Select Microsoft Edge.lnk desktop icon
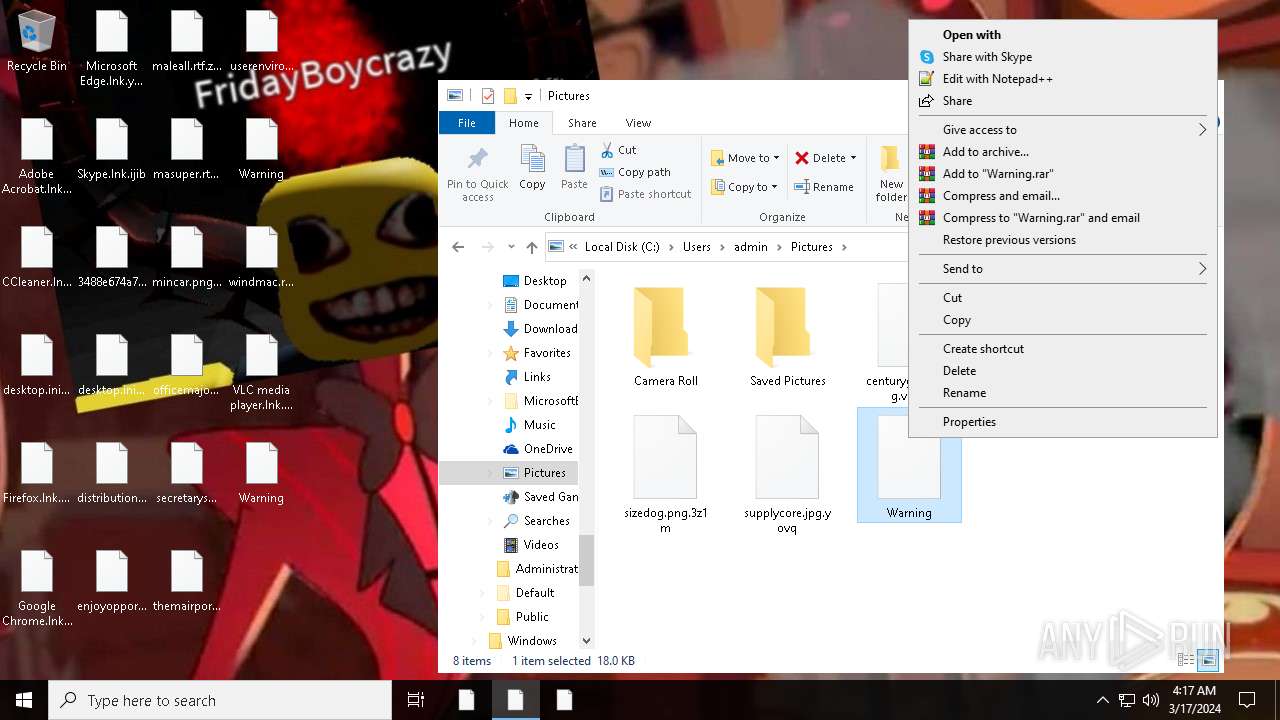The image size is (1280, 720). pyautogui.click(x=112, y=50)
